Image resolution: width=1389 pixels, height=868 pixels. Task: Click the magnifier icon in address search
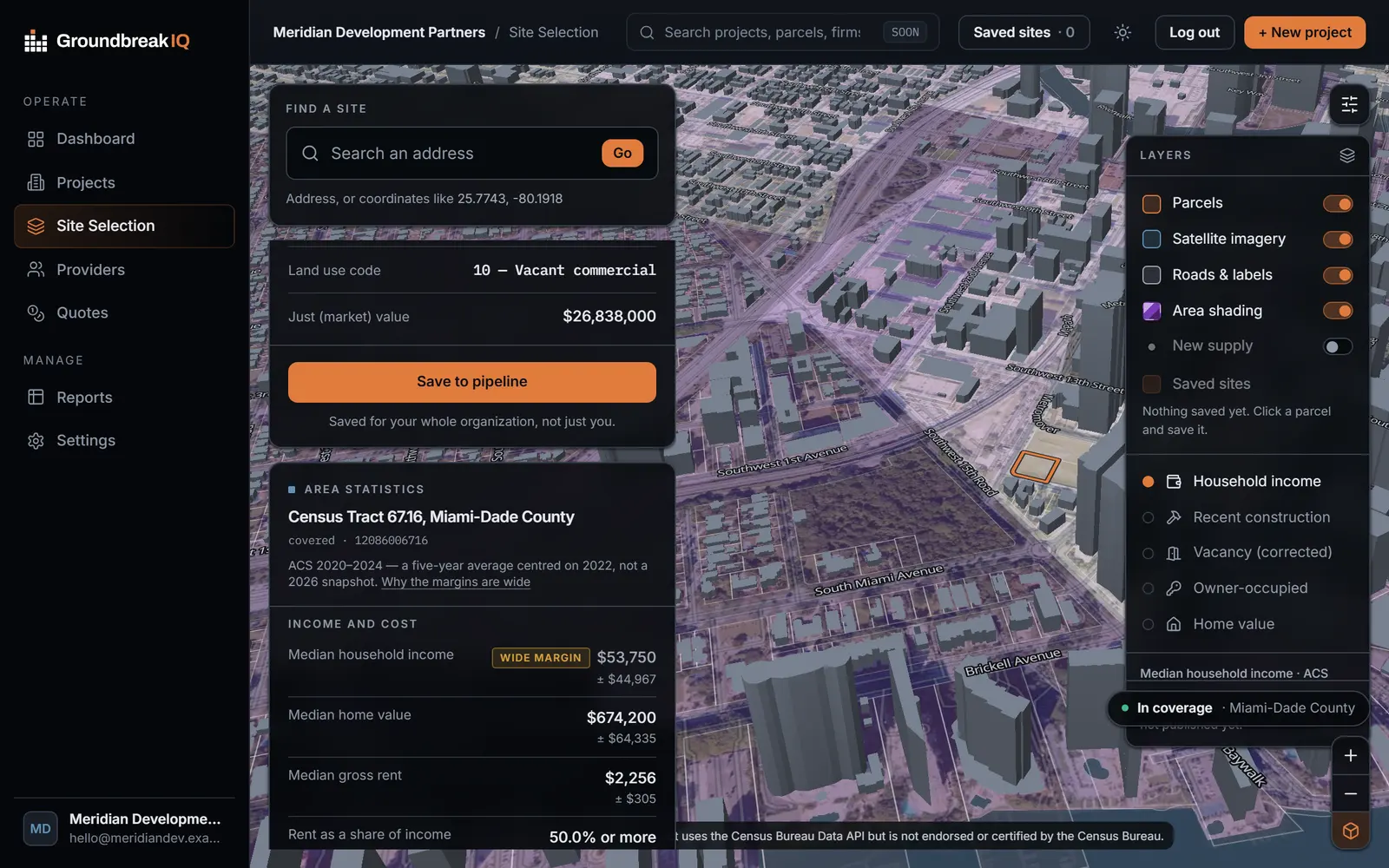[310, 154]
